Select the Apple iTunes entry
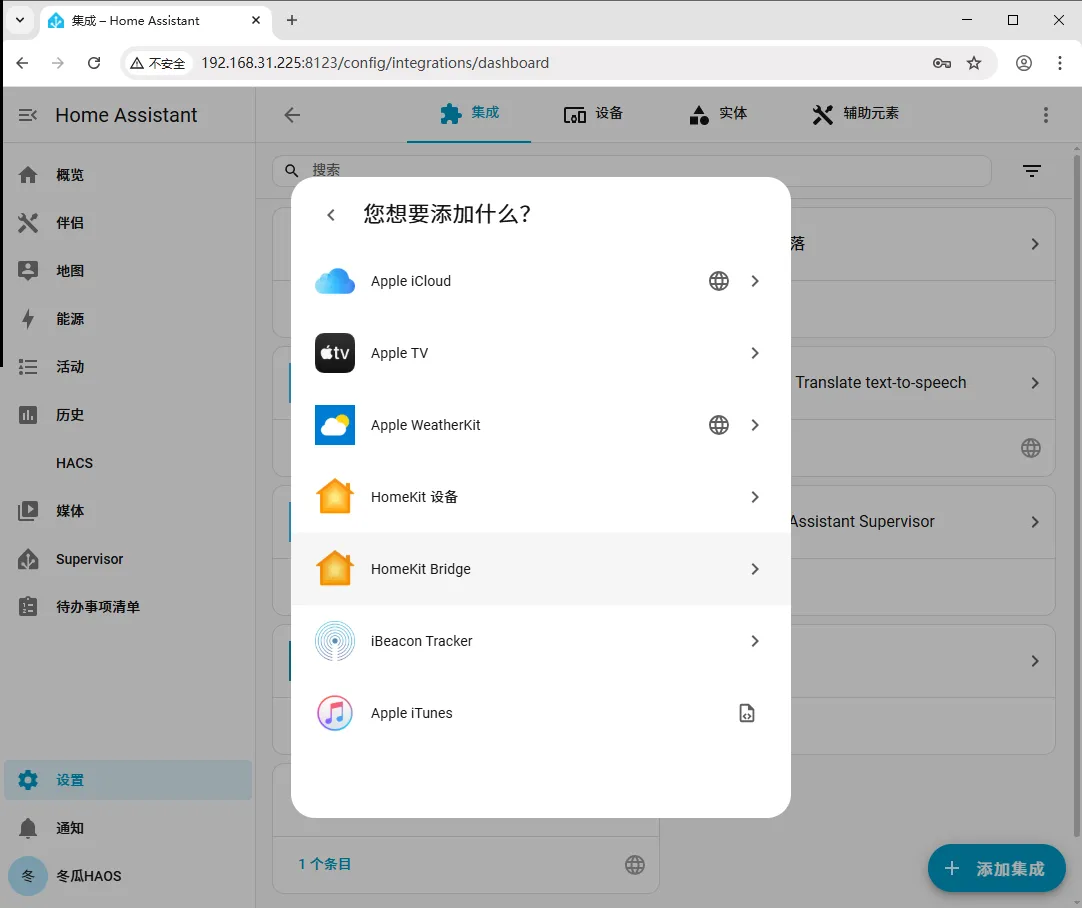1082x908 pixels. click(x=540, y=713)
